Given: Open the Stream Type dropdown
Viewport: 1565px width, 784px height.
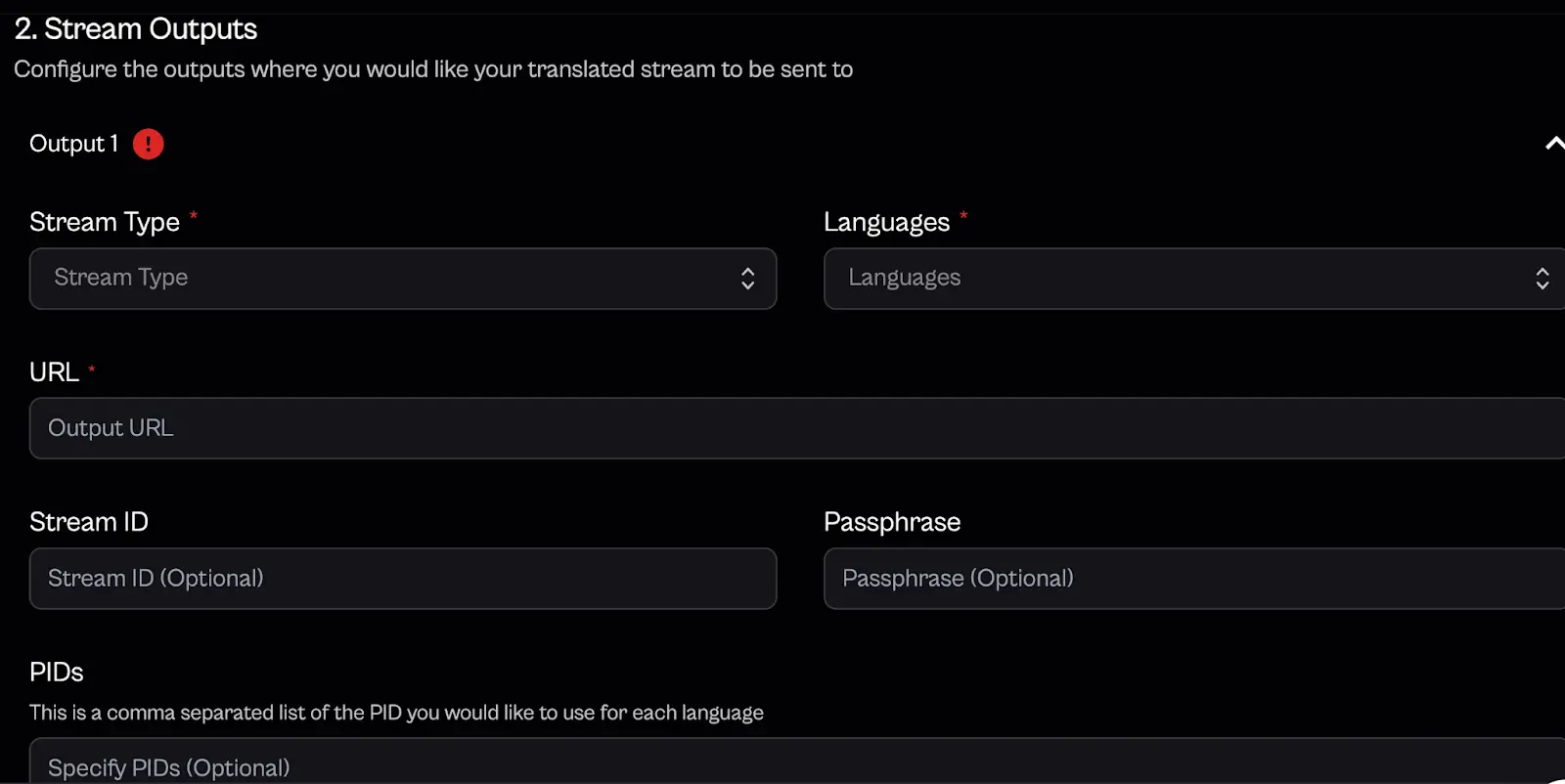Looking at the screenshot, I should coord(402,279).
